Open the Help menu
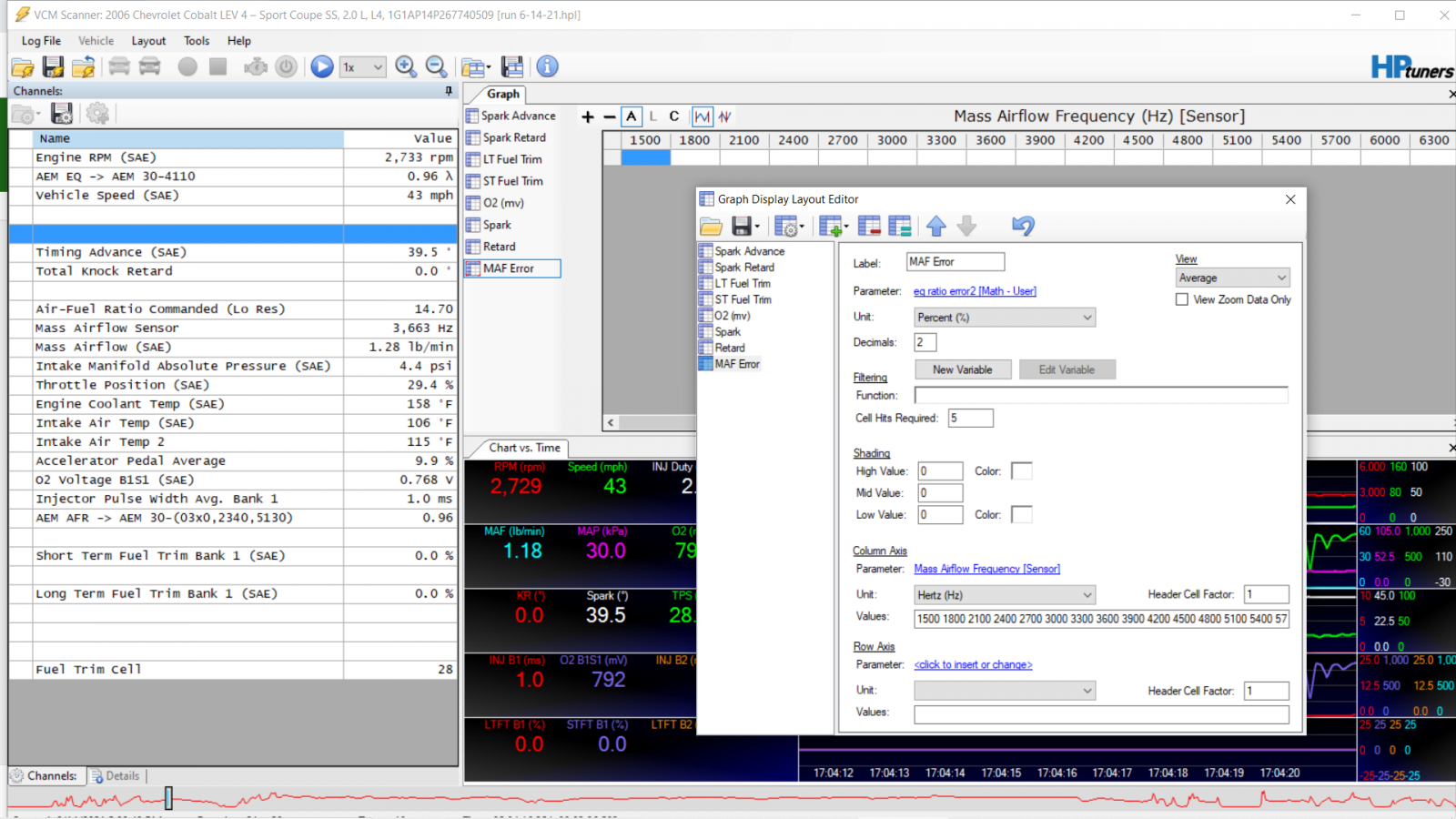Screen dimensions: 1456x819 (239, 41)
